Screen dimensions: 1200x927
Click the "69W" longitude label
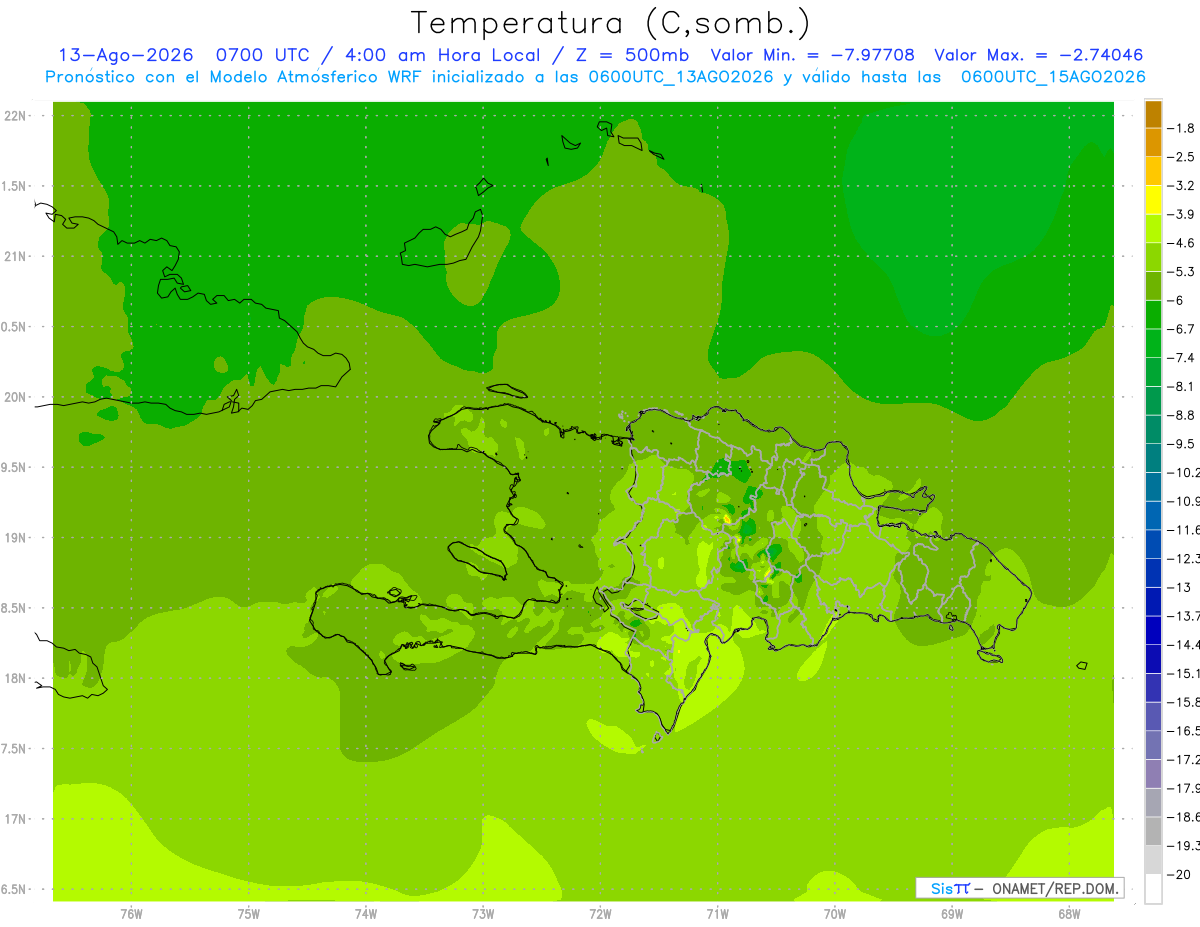951,914
